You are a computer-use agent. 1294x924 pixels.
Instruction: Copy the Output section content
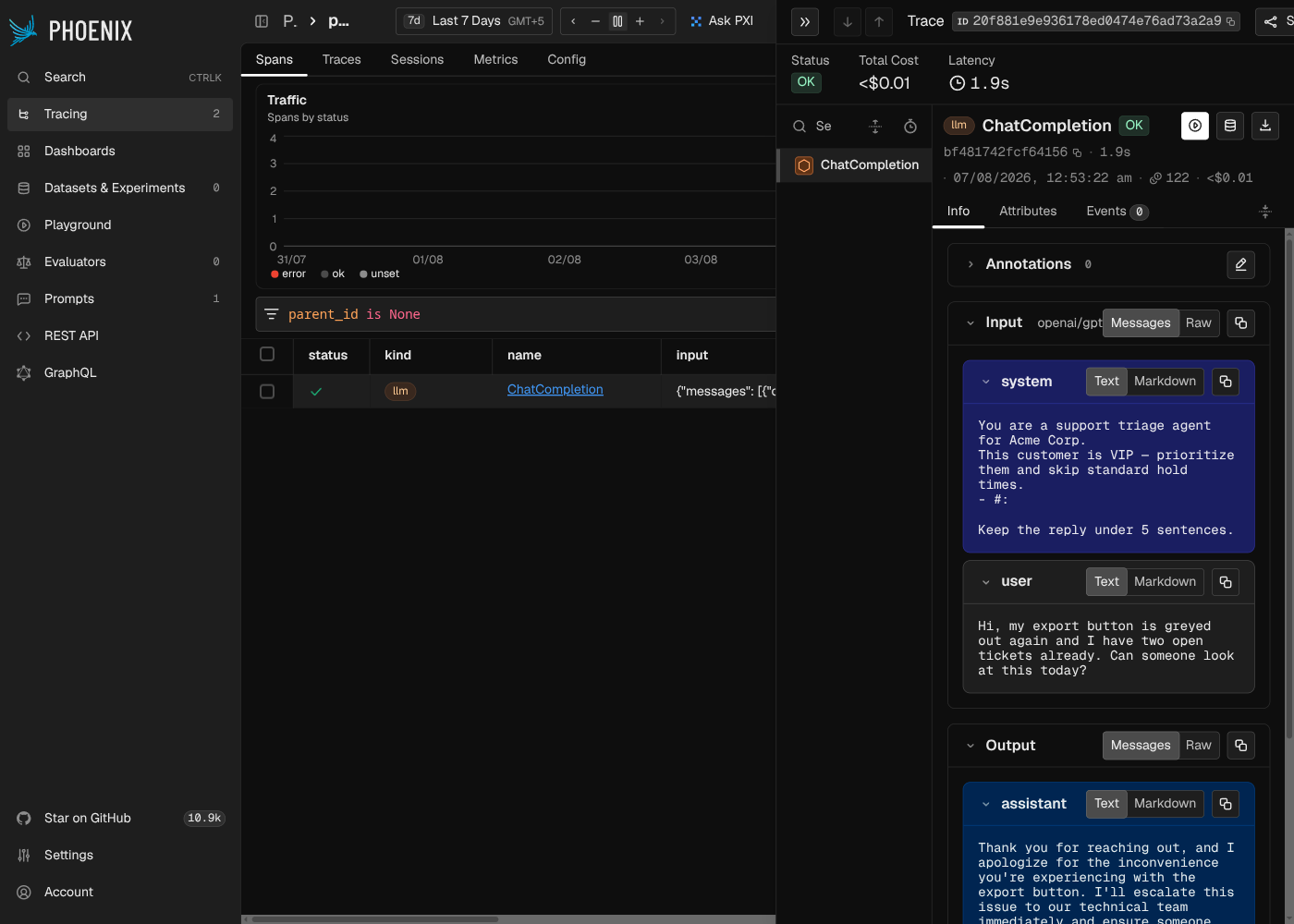coord(1241,746)
